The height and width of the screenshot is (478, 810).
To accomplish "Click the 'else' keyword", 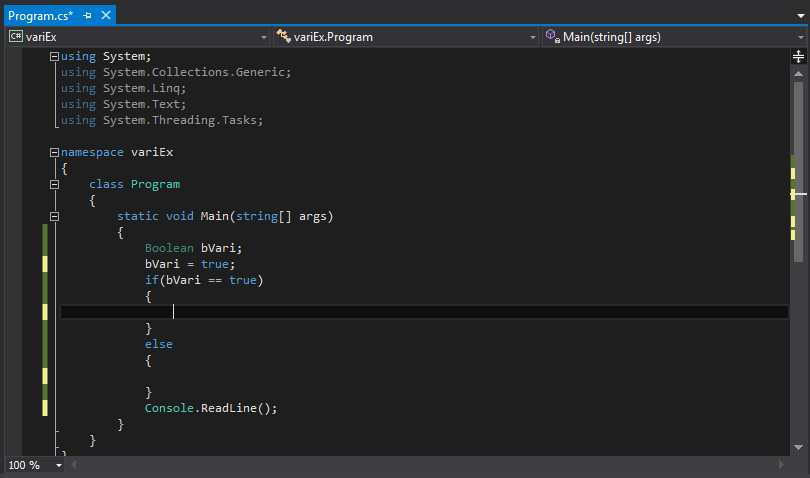I will pos(159,344).
